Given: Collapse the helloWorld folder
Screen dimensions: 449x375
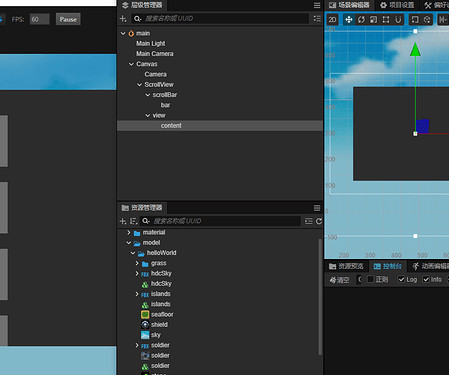Looking at the screenshot, I should coord(133,253).
